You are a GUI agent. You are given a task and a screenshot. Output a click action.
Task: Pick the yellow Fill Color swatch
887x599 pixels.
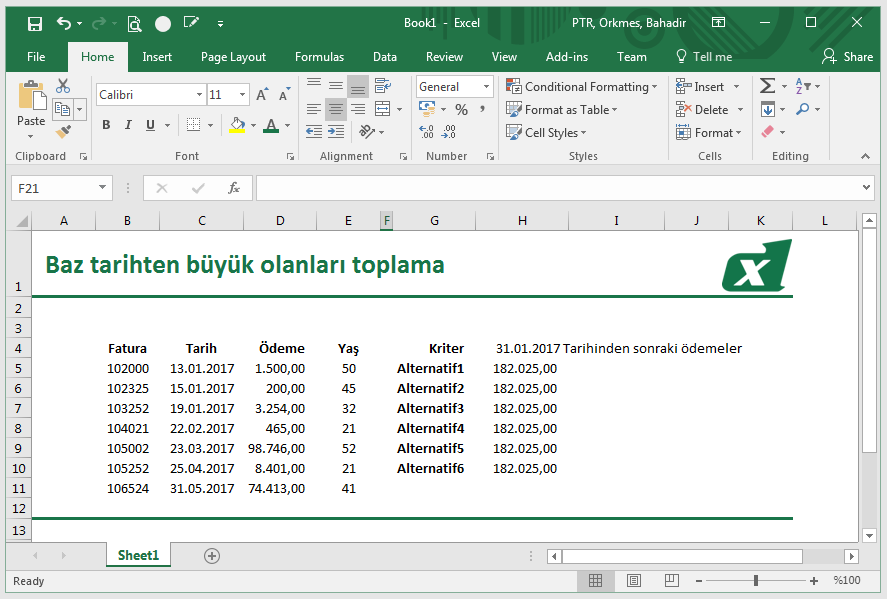pos(238,125)
